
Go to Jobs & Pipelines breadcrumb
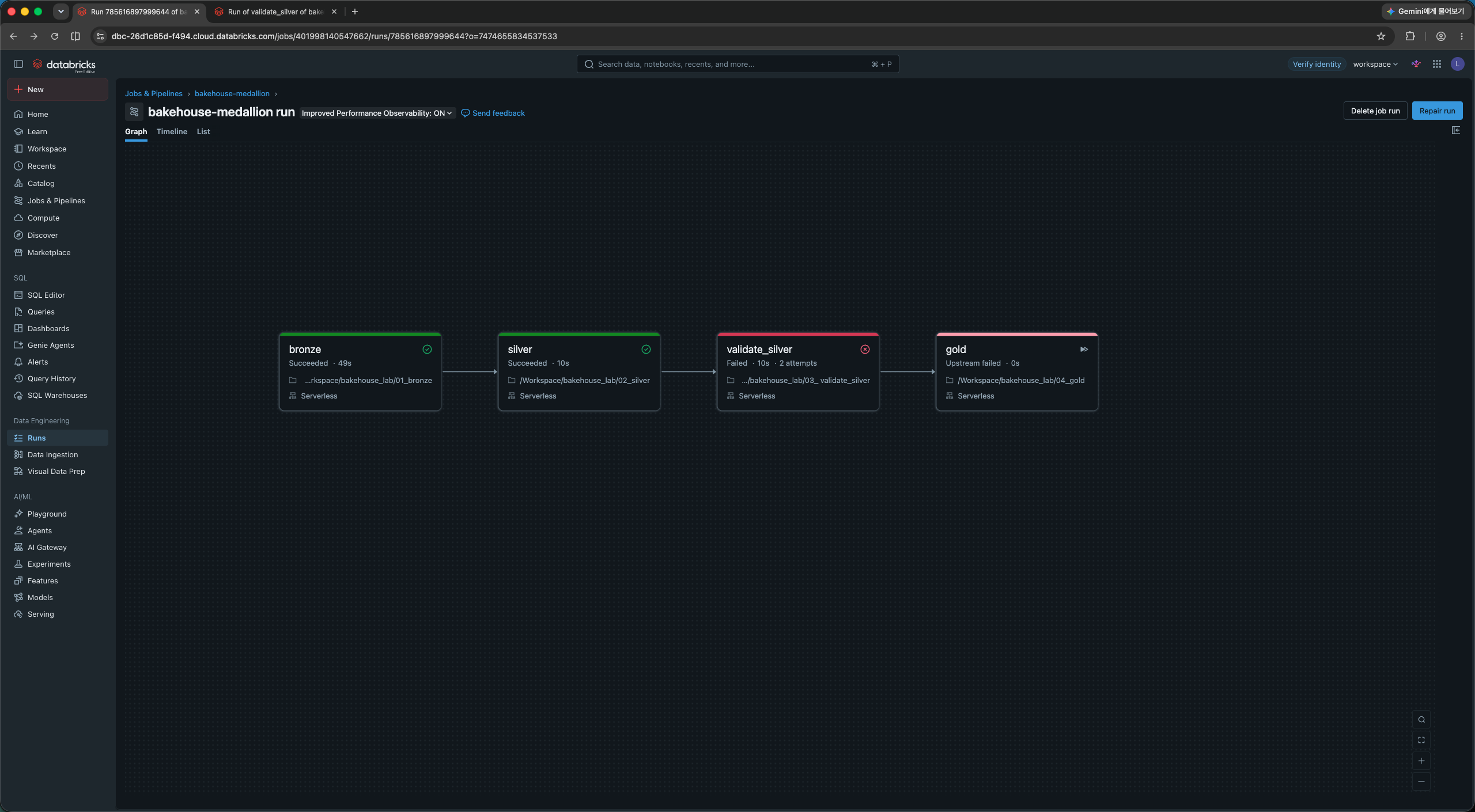[154, 93]
